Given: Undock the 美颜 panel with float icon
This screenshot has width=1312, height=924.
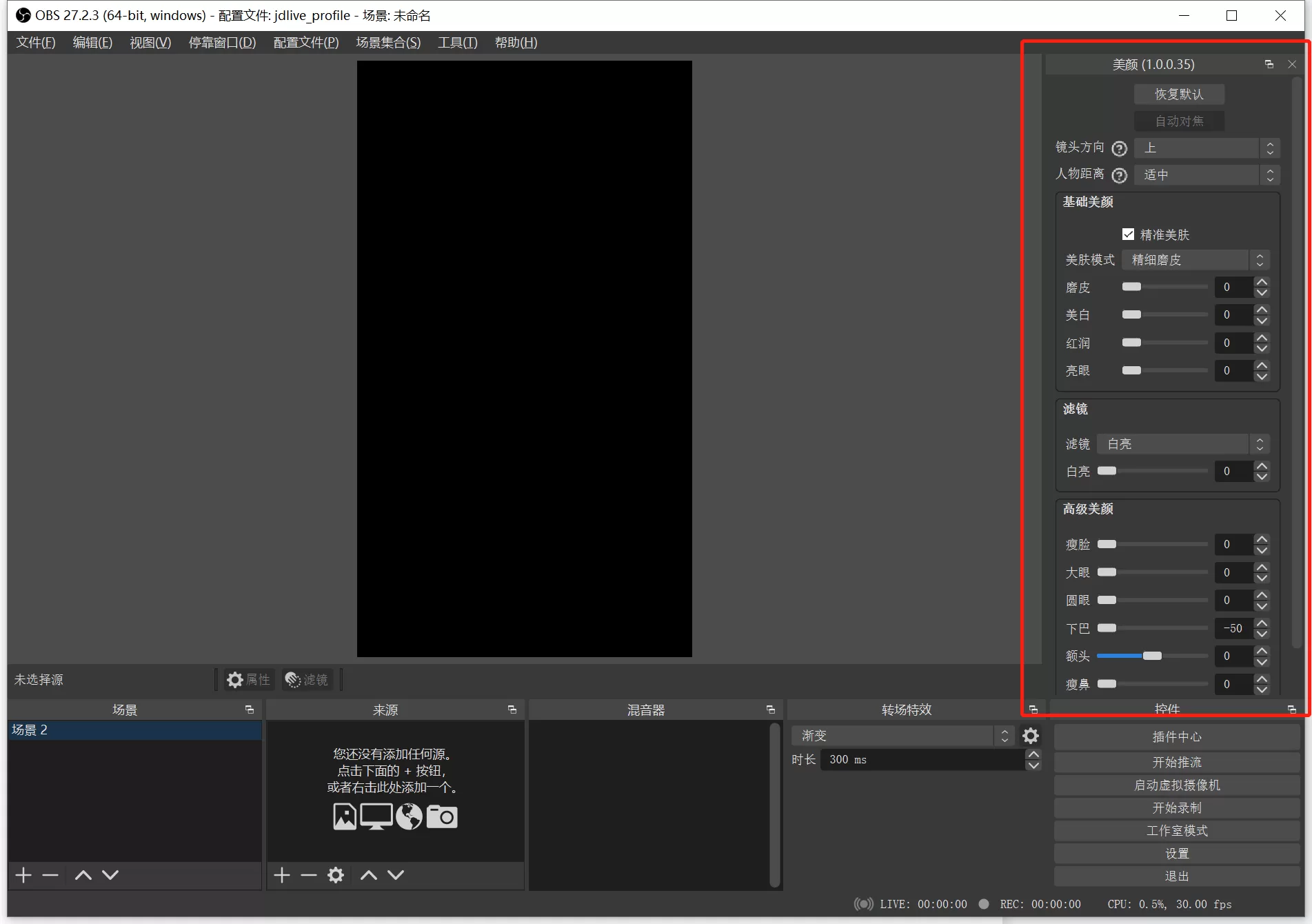Looking at the screenshot, I should point(1269,64).
